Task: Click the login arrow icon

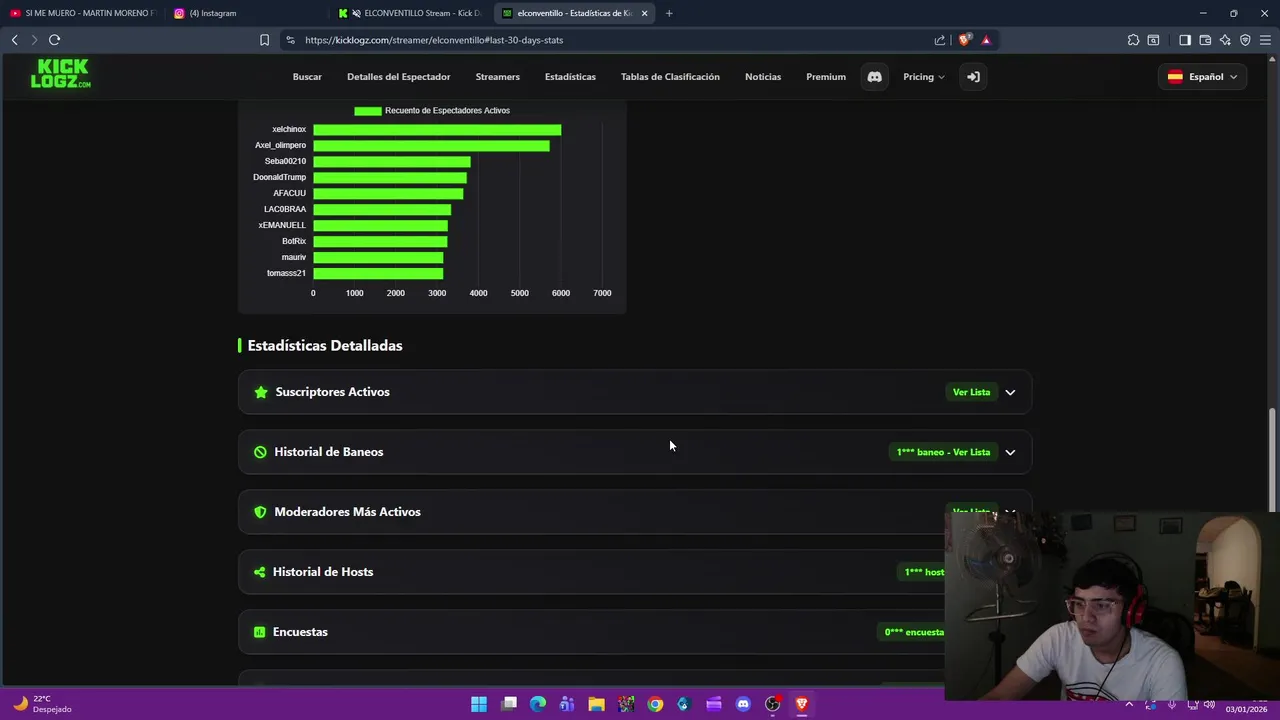Action: point(972,77)
